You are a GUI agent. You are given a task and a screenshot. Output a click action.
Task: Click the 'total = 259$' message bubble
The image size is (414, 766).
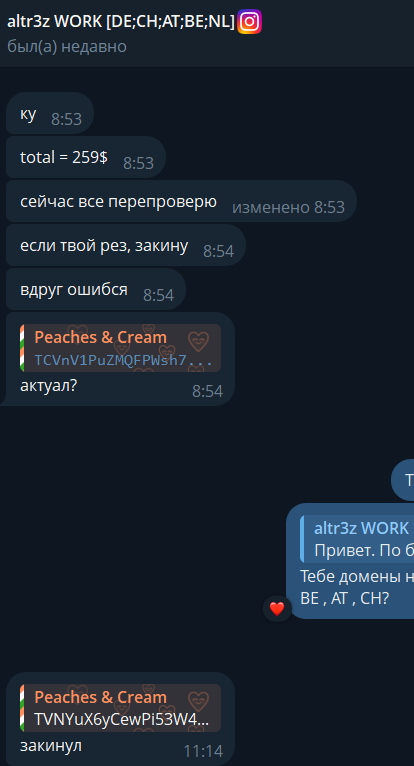86,157
